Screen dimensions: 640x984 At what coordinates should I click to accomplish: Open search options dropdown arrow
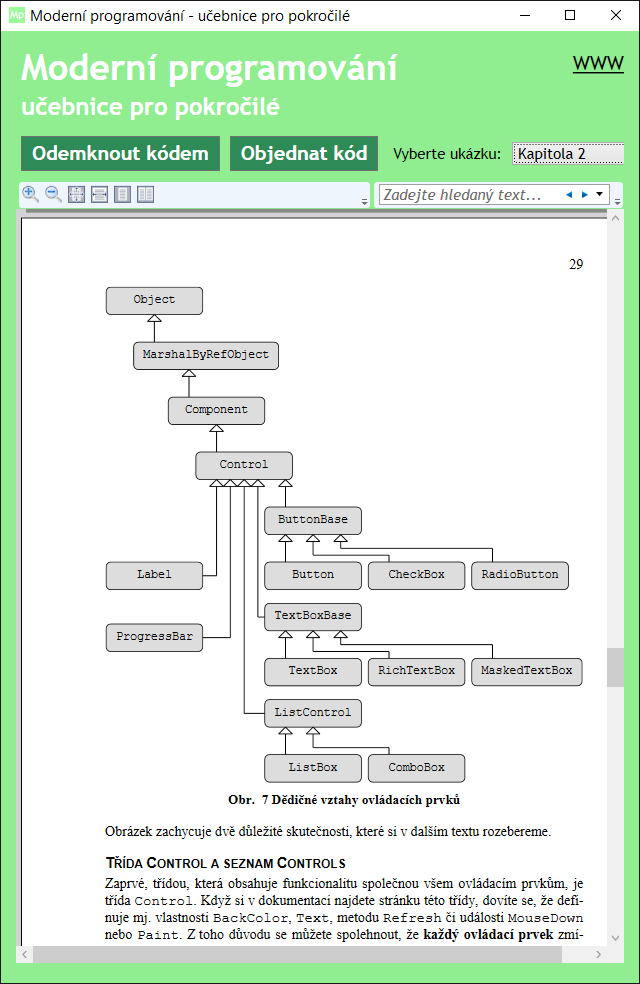tap(599, 195)
